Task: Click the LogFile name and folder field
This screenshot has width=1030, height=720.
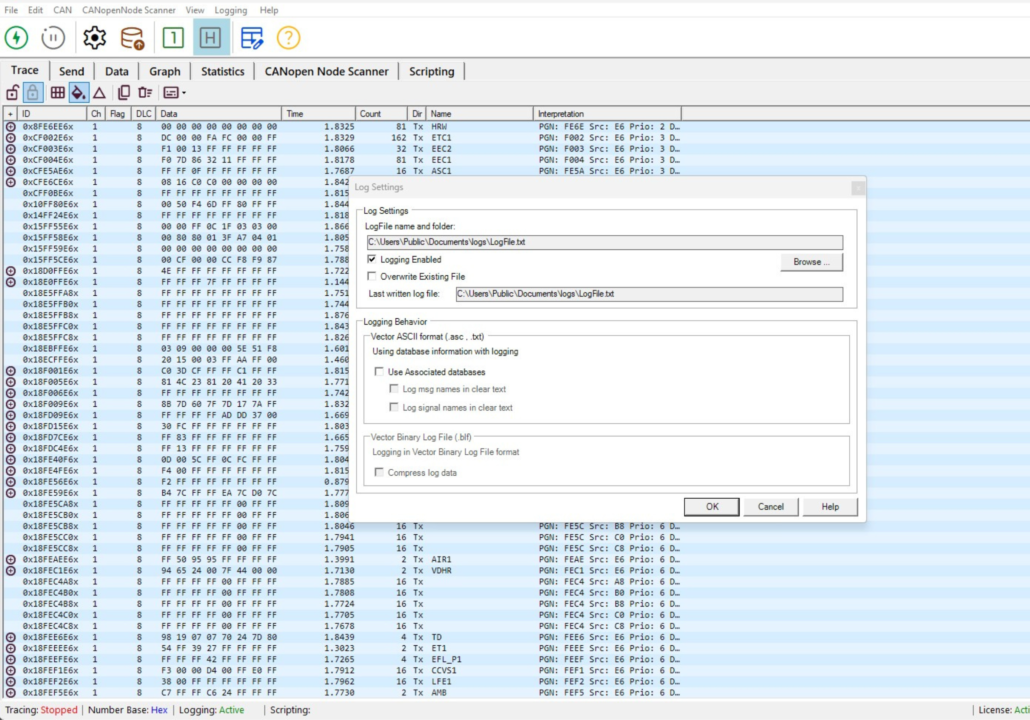Action: (x=604, y=242)
